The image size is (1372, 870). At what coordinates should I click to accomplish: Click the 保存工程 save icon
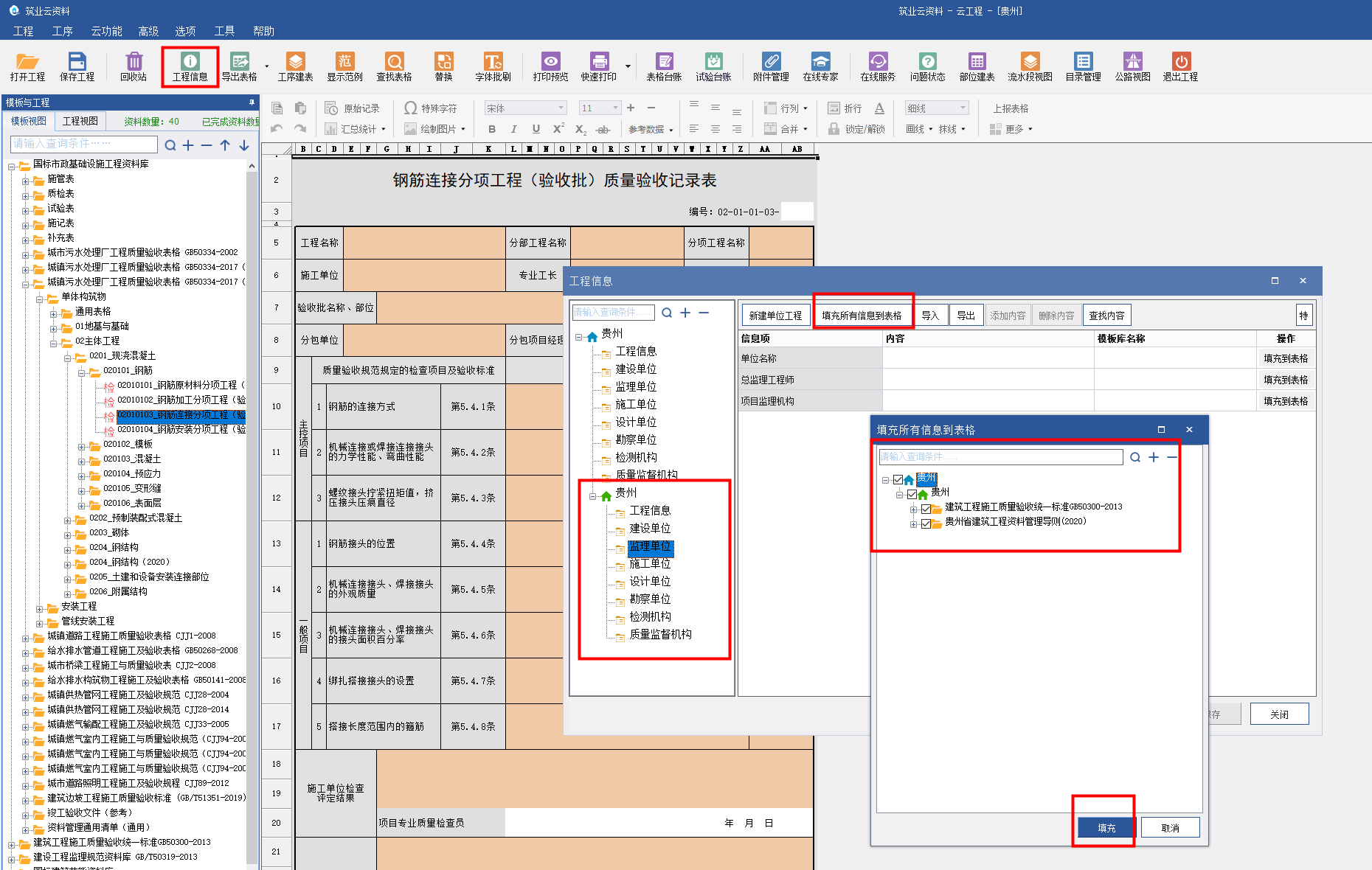(x=77, y=66)
